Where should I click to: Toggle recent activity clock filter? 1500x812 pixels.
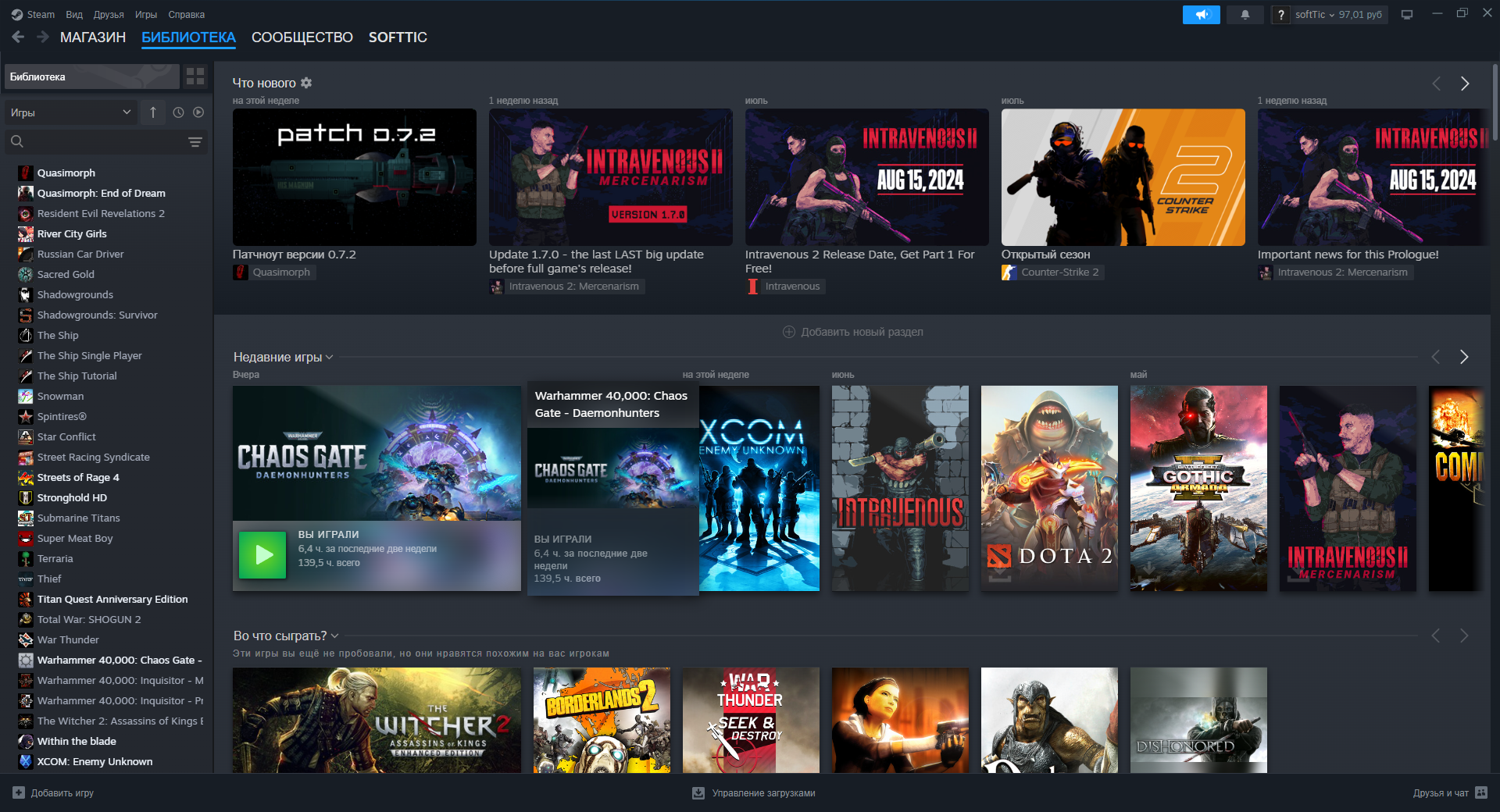click(178, 112)
